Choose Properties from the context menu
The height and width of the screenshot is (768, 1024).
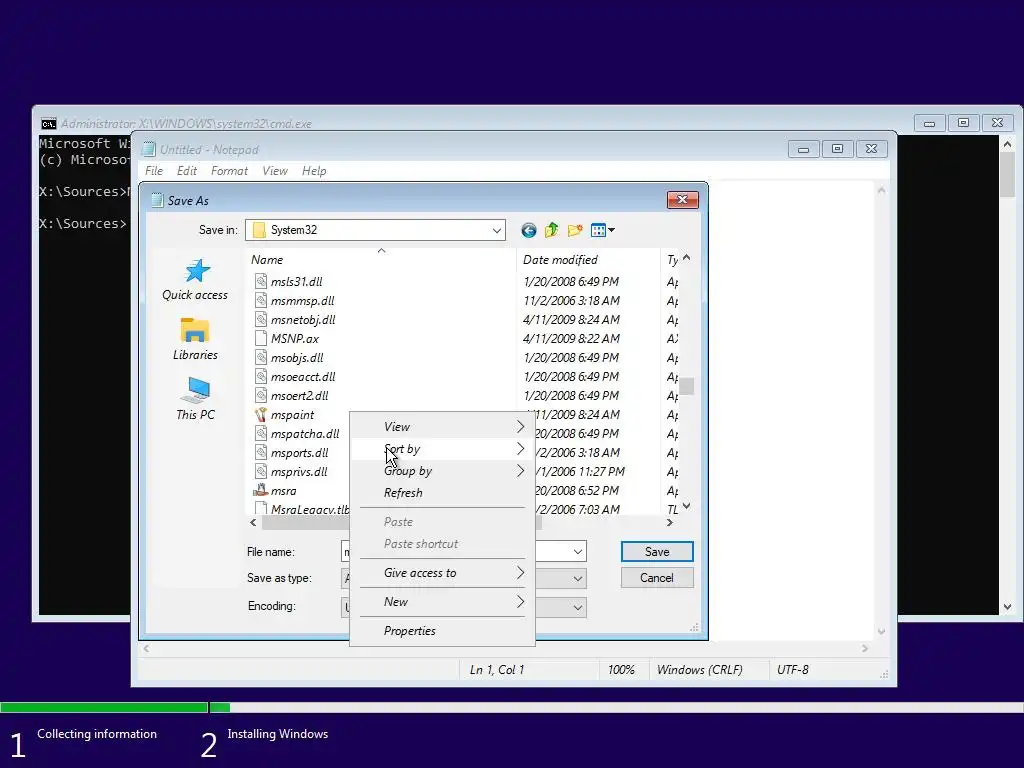click(x=442, y=631)
